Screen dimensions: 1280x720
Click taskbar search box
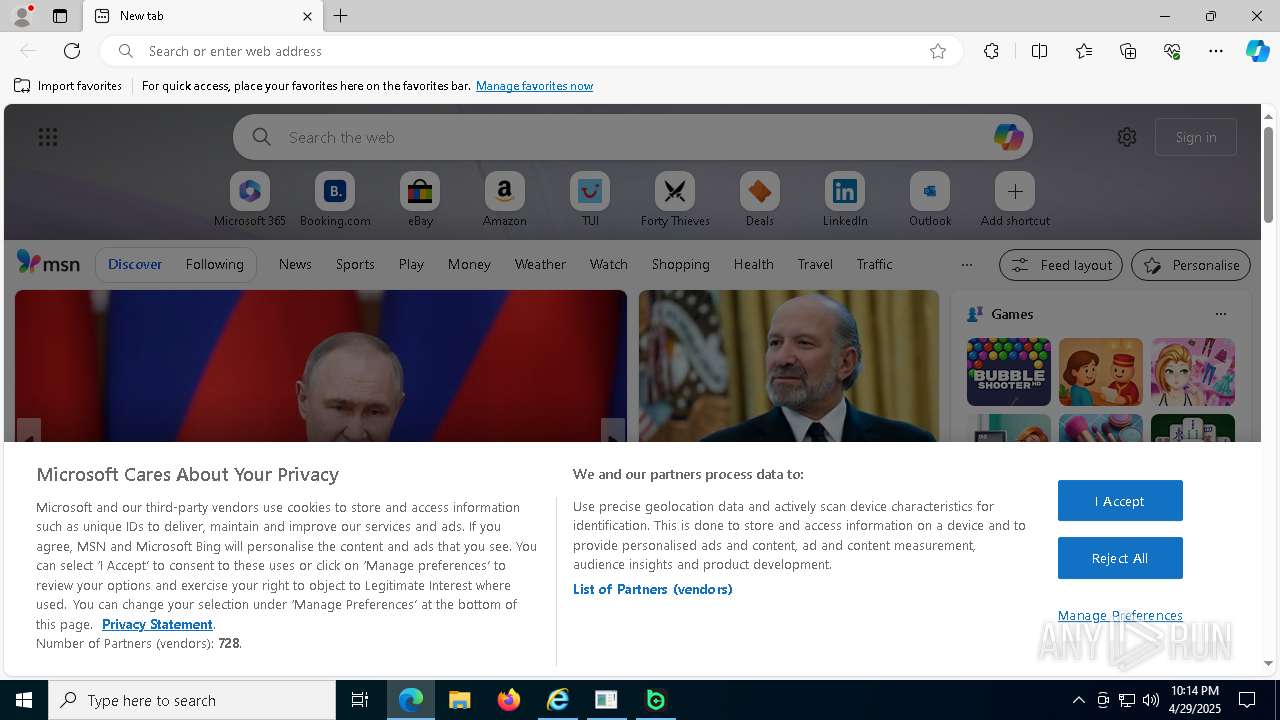(x=192, y=700)
